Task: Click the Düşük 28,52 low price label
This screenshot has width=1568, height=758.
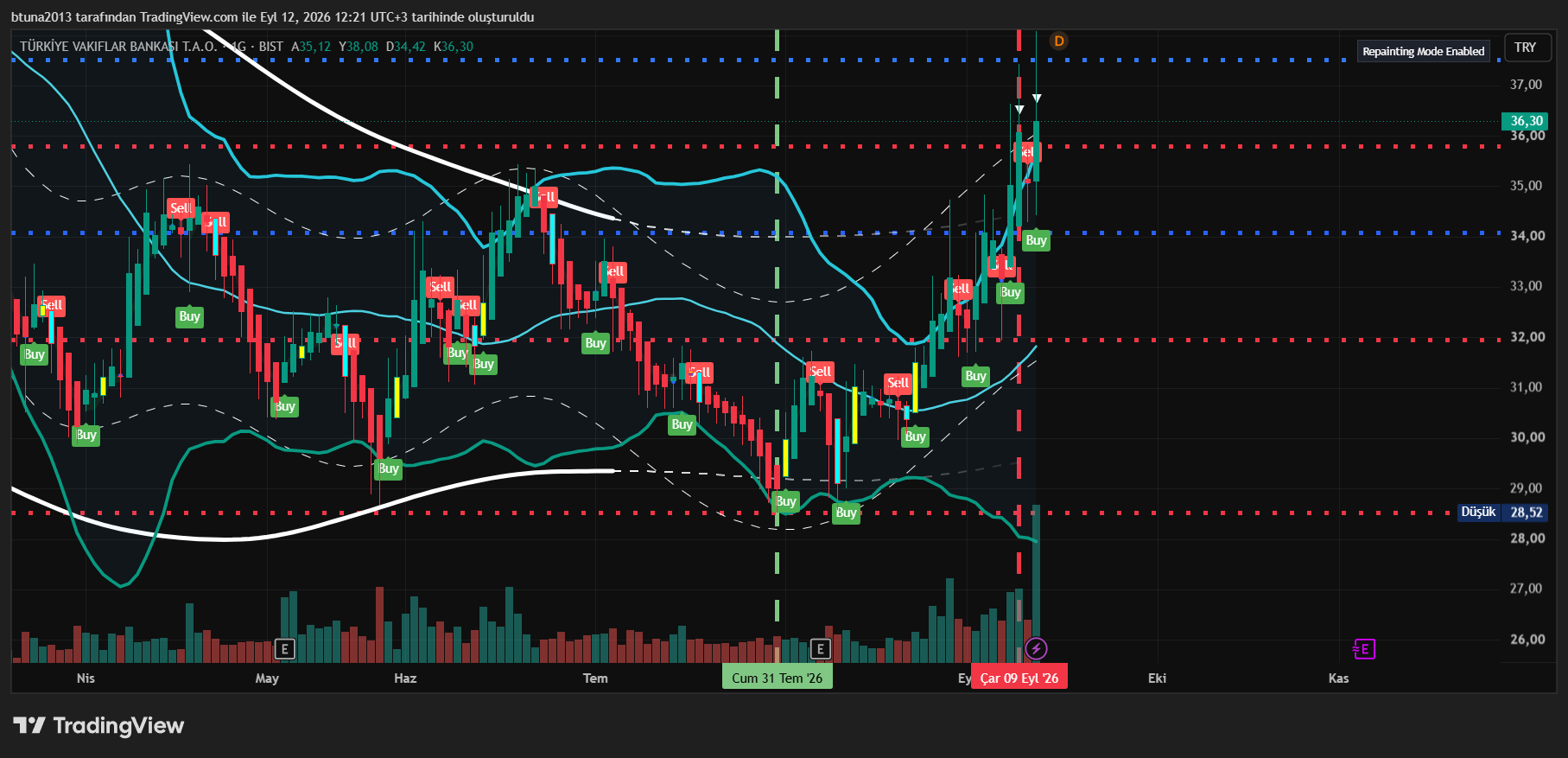Action: pyautogui.click(x=1502, y=513)
